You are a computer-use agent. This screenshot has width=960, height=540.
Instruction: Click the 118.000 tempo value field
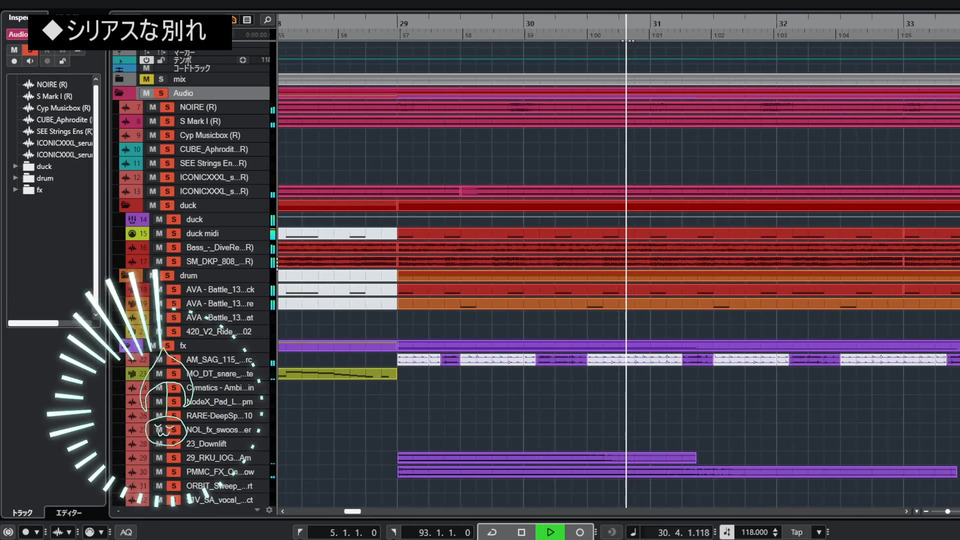coord(755,532)
